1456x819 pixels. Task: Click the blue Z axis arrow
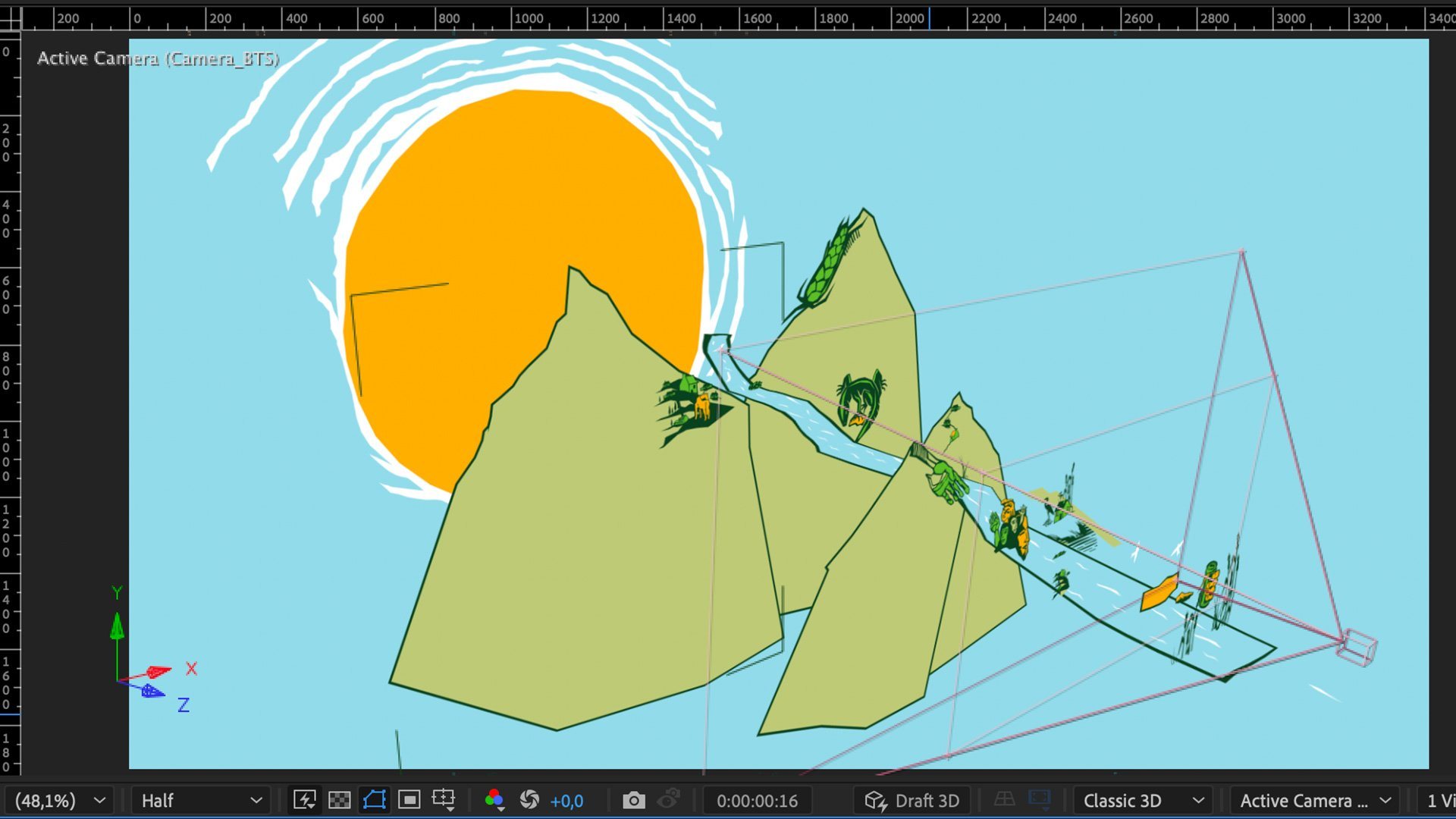[x=152, y=691]
